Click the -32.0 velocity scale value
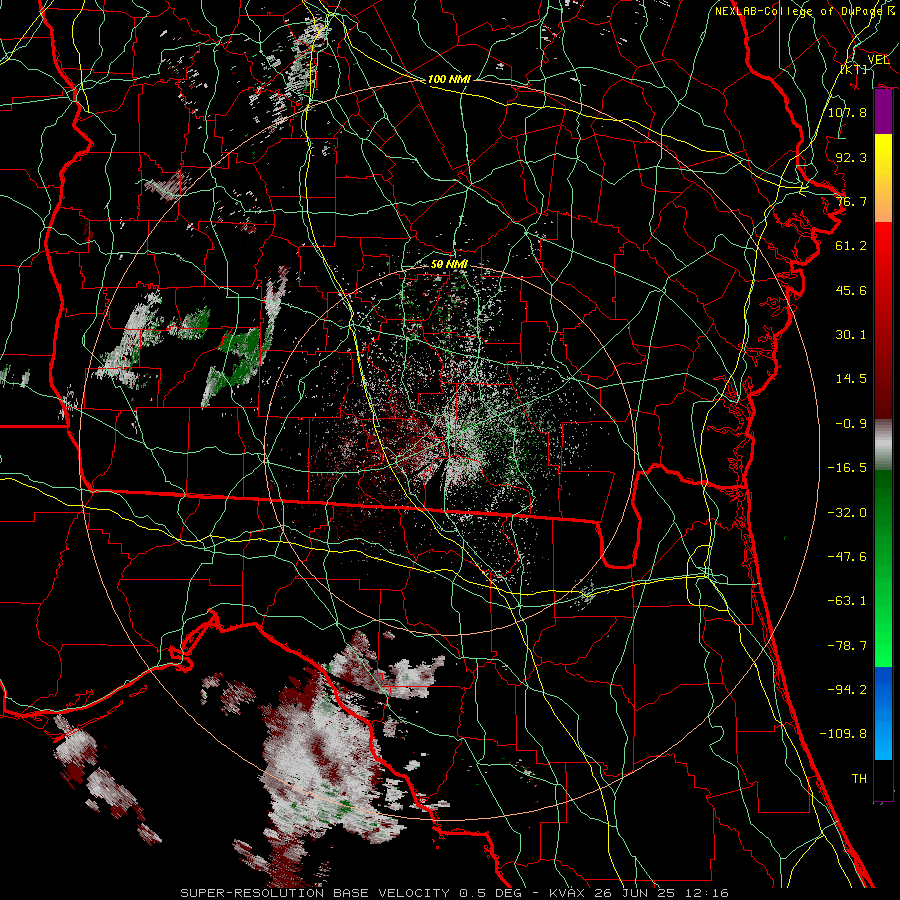The width and height of the screenshot is (900, 900). (847, 513)
